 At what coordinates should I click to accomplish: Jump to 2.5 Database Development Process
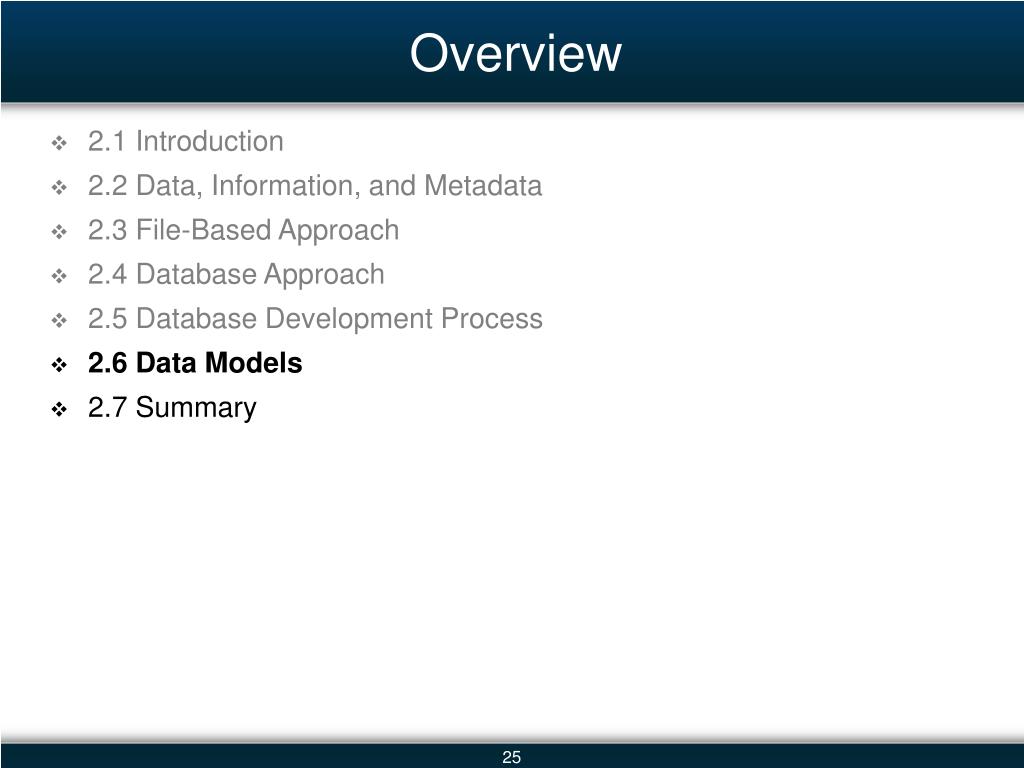pos(315,319)
